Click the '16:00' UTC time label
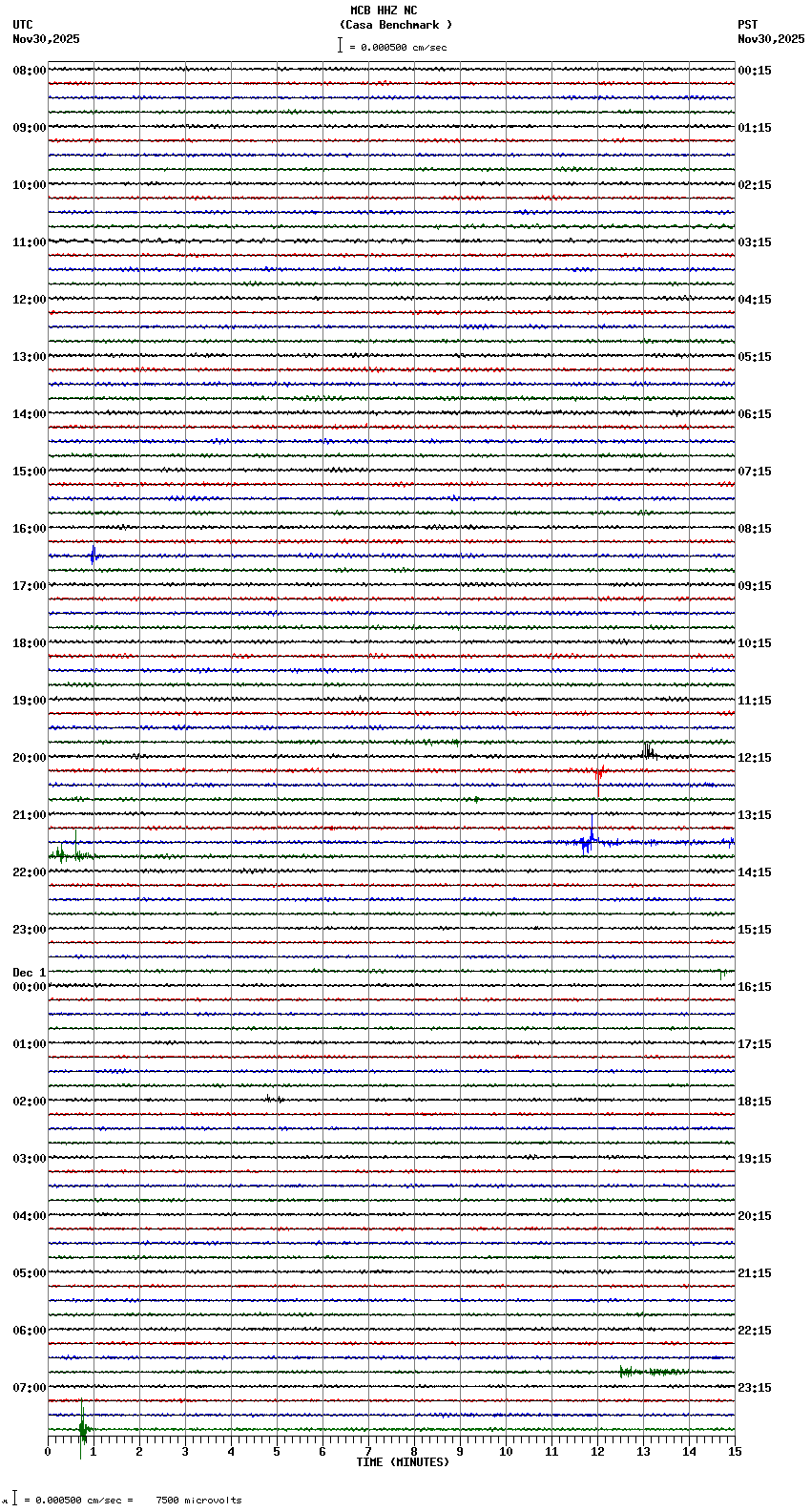This screenshot has width=811, height=1512. [29, 529]
